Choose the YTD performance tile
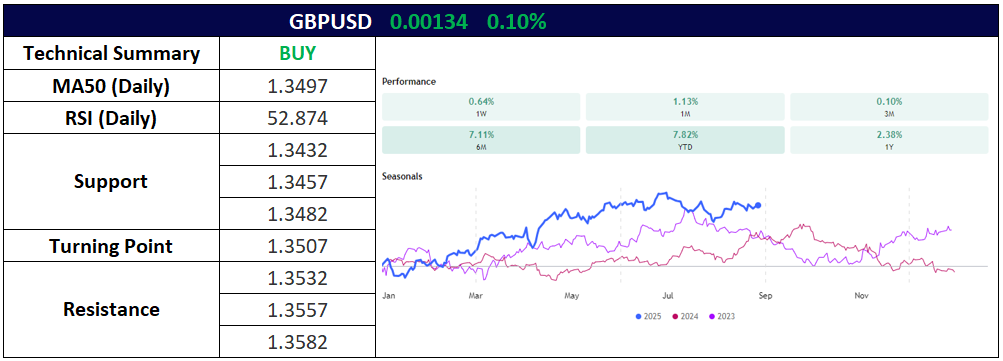1003x361 pixels. coord(685,140)
